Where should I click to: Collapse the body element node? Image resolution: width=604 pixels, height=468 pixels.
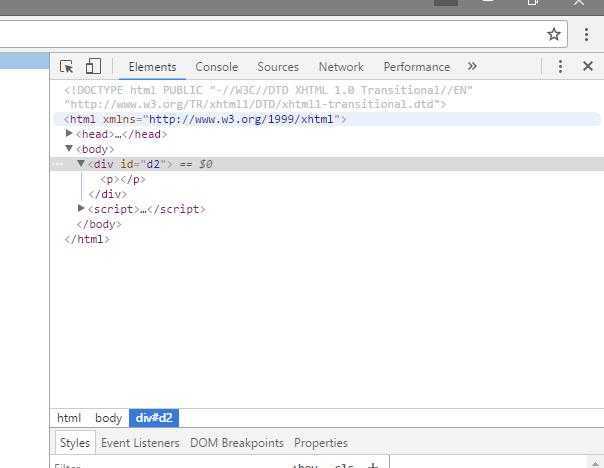pos(69,148)
